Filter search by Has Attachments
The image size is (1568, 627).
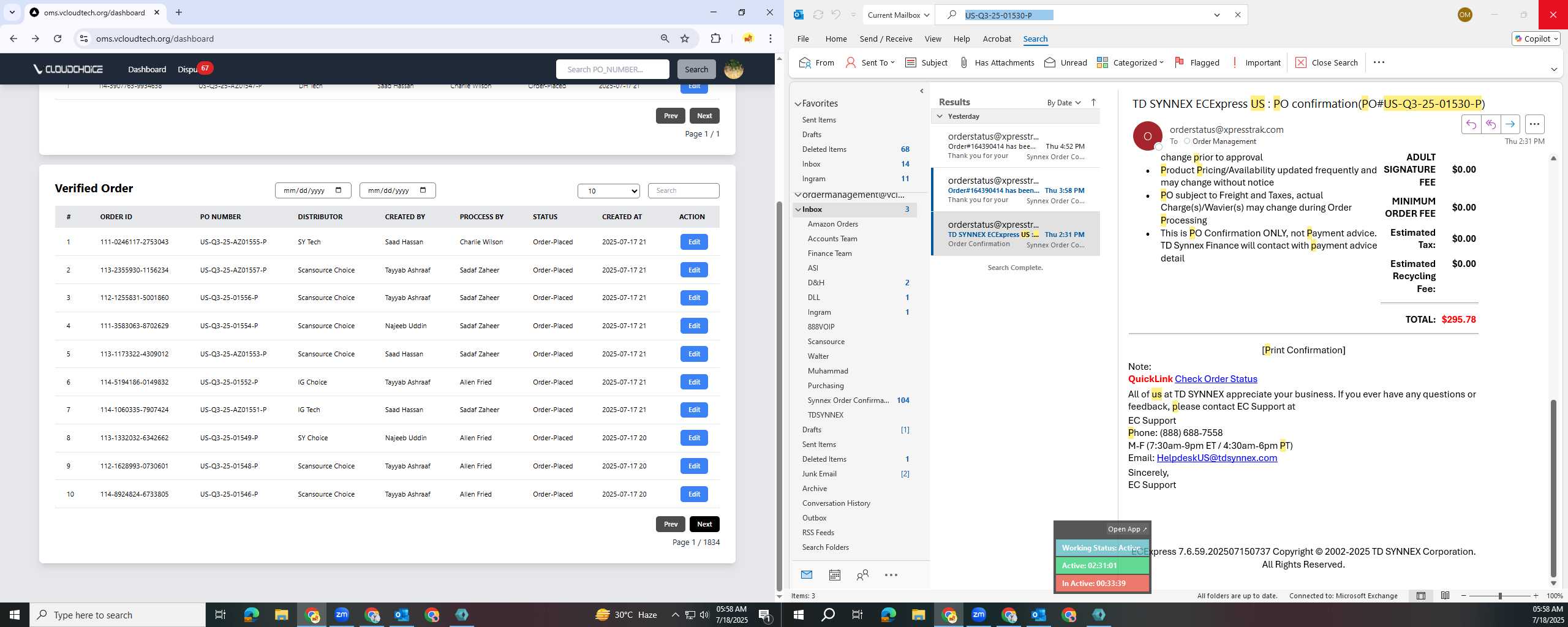tap(997, 62)
